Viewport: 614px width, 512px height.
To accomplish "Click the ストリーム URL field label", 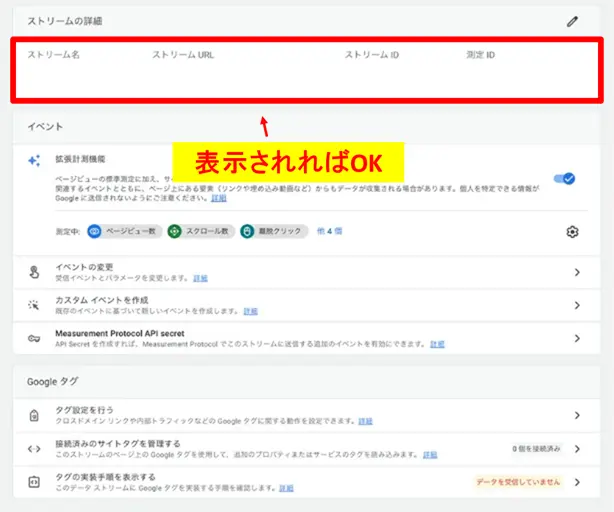I will coord(183,55).
